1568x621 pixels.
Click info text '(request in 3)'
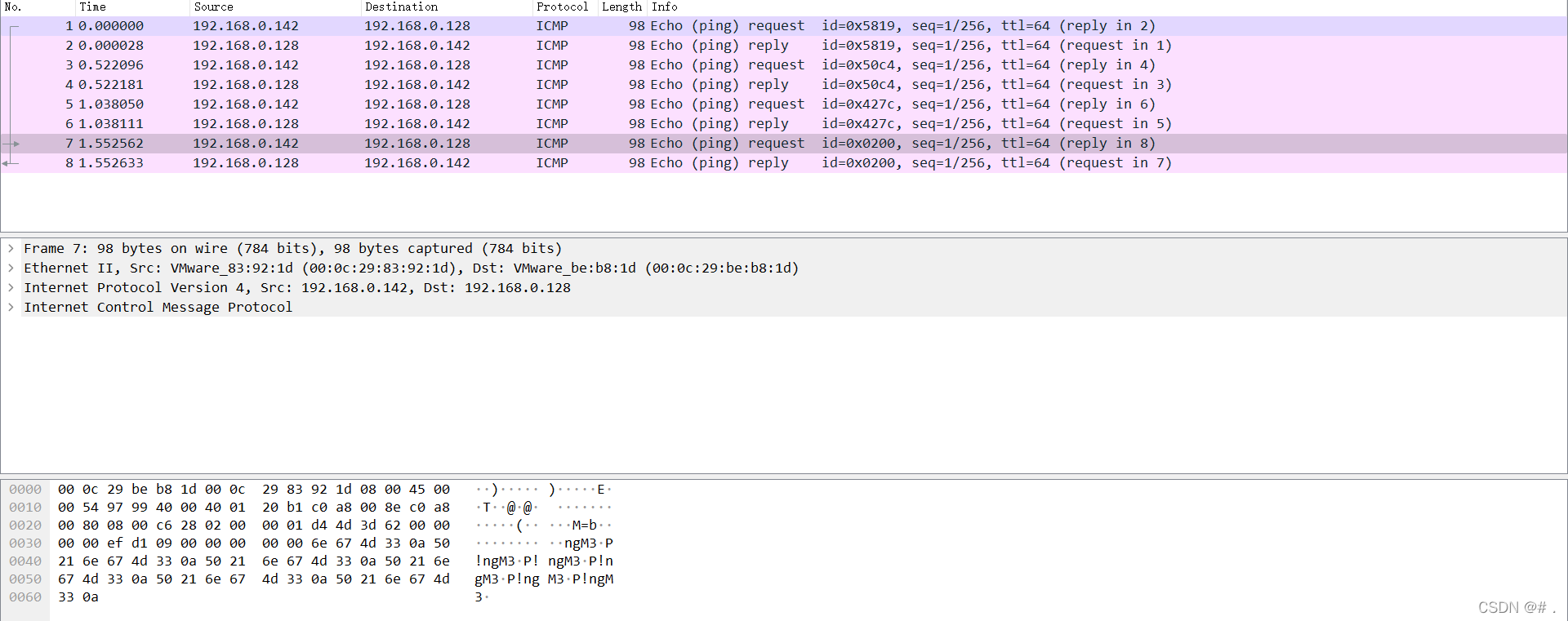click(x=1115, y=85)
